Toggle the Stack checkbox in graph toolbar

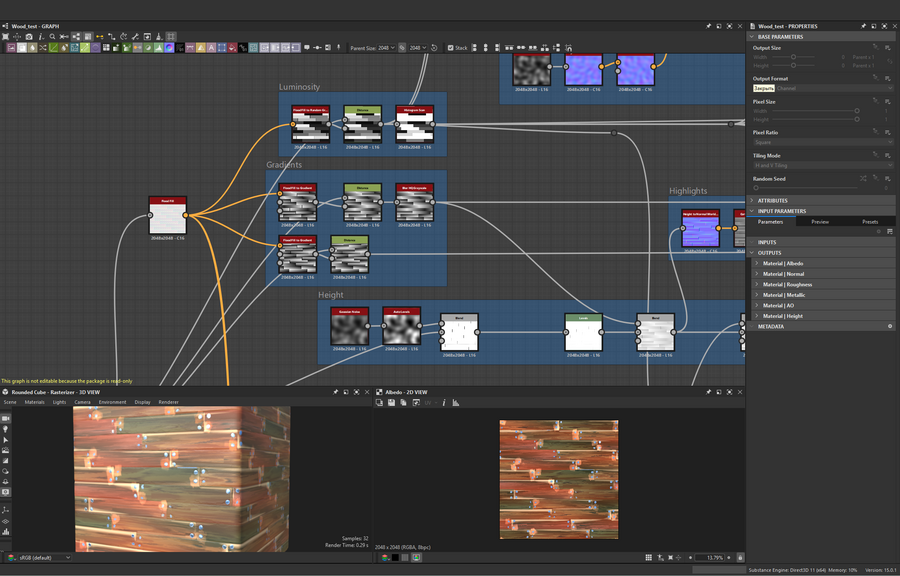tap(451, 47)
